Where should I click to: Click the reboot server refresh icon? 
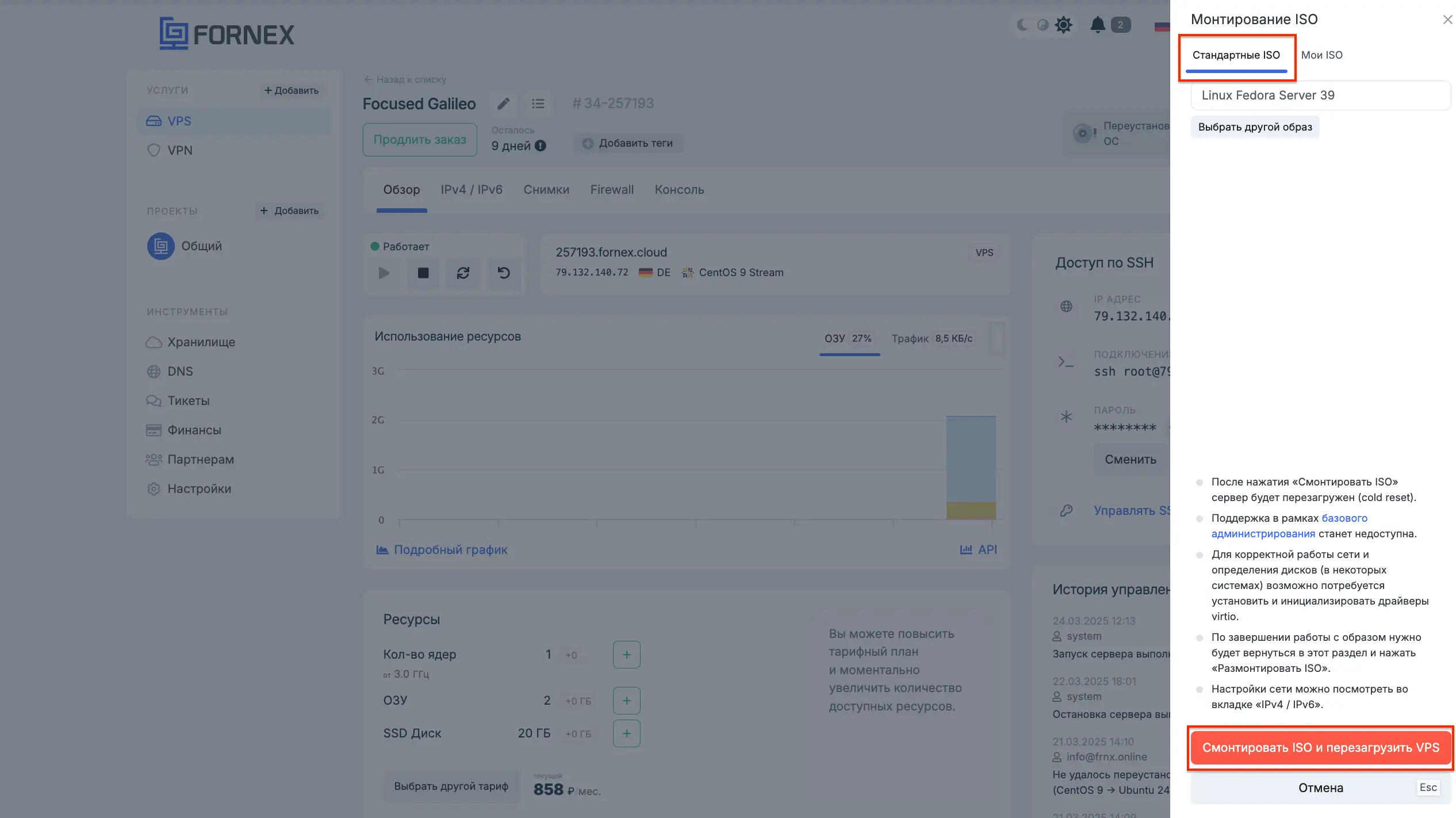(x=463, y=273)
